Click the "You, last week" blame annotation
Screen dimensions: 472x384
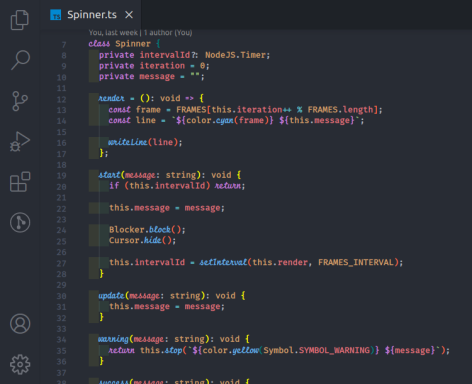[113, 33]
